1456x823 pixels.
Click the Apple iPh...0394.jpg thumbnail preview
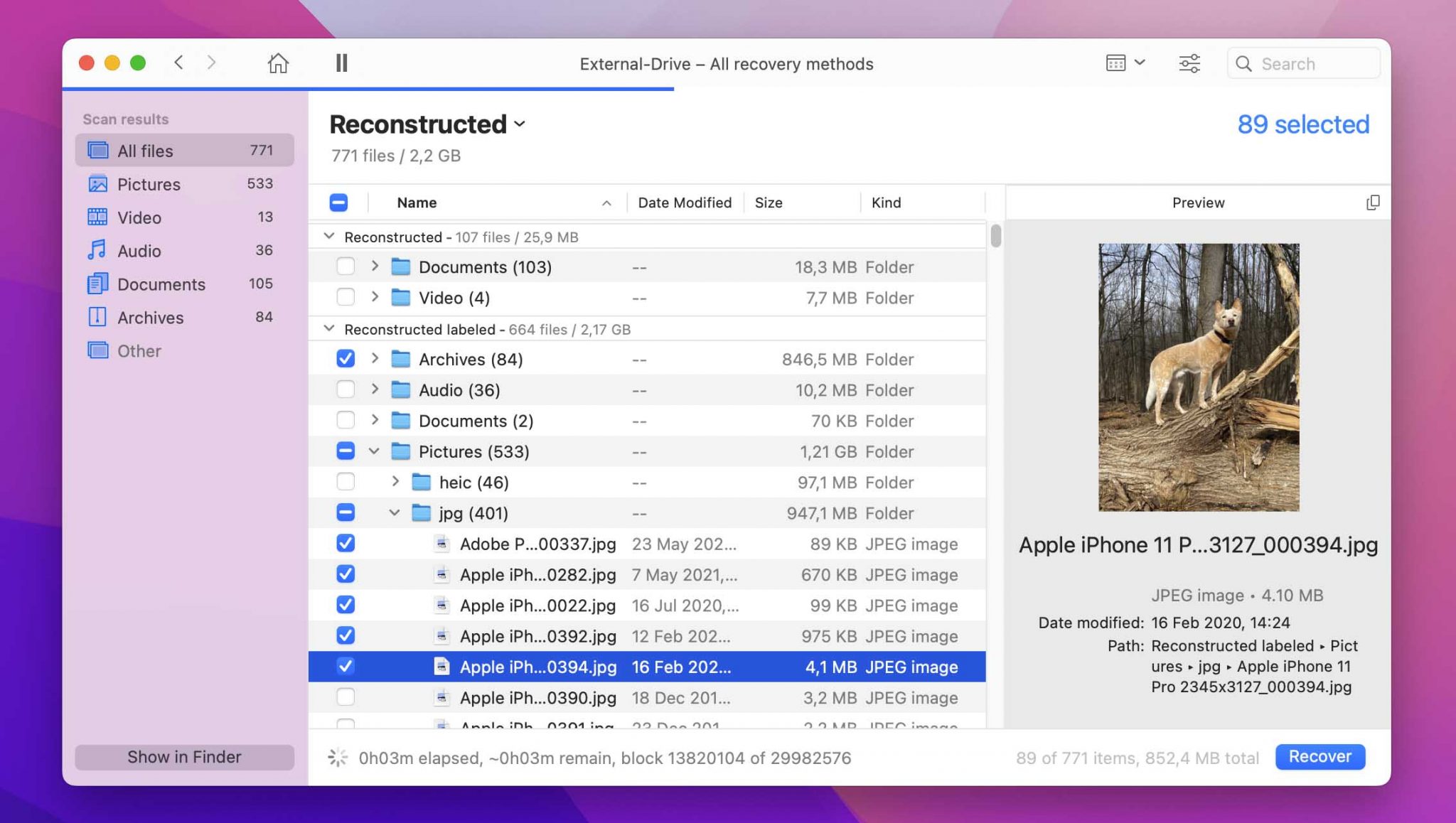point(1197,377)
